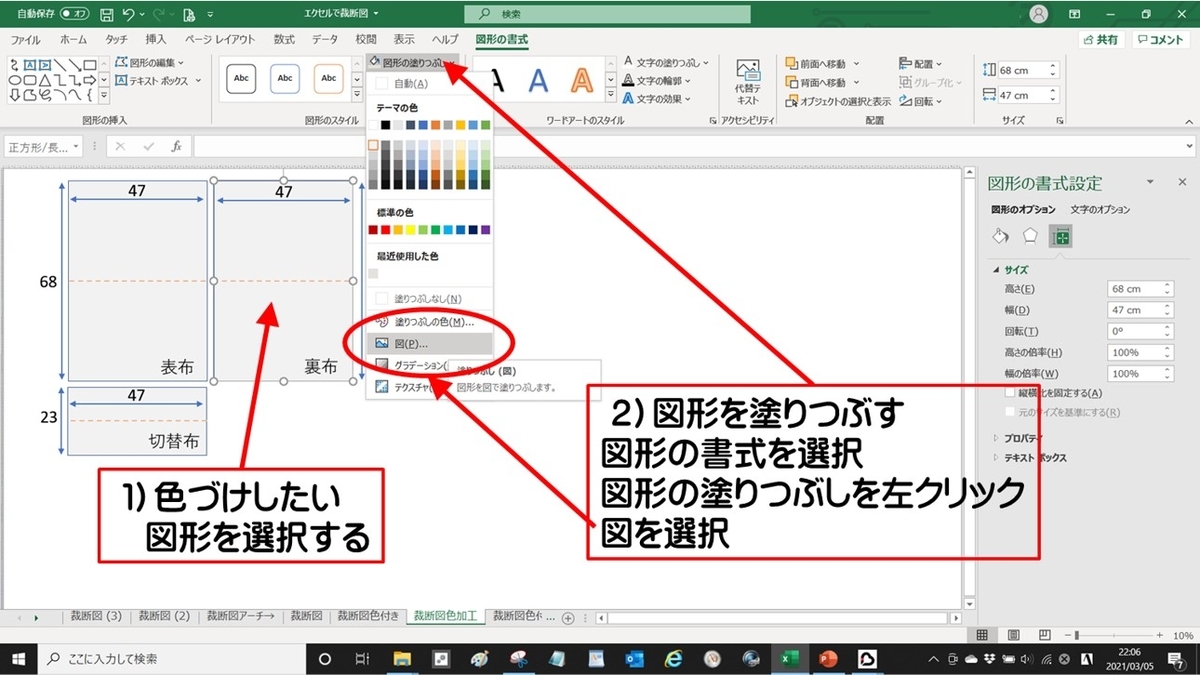Switch to Page Layout view in status bar
Viewport: 1200px width, 675px height.
[x=1014, y=635]
